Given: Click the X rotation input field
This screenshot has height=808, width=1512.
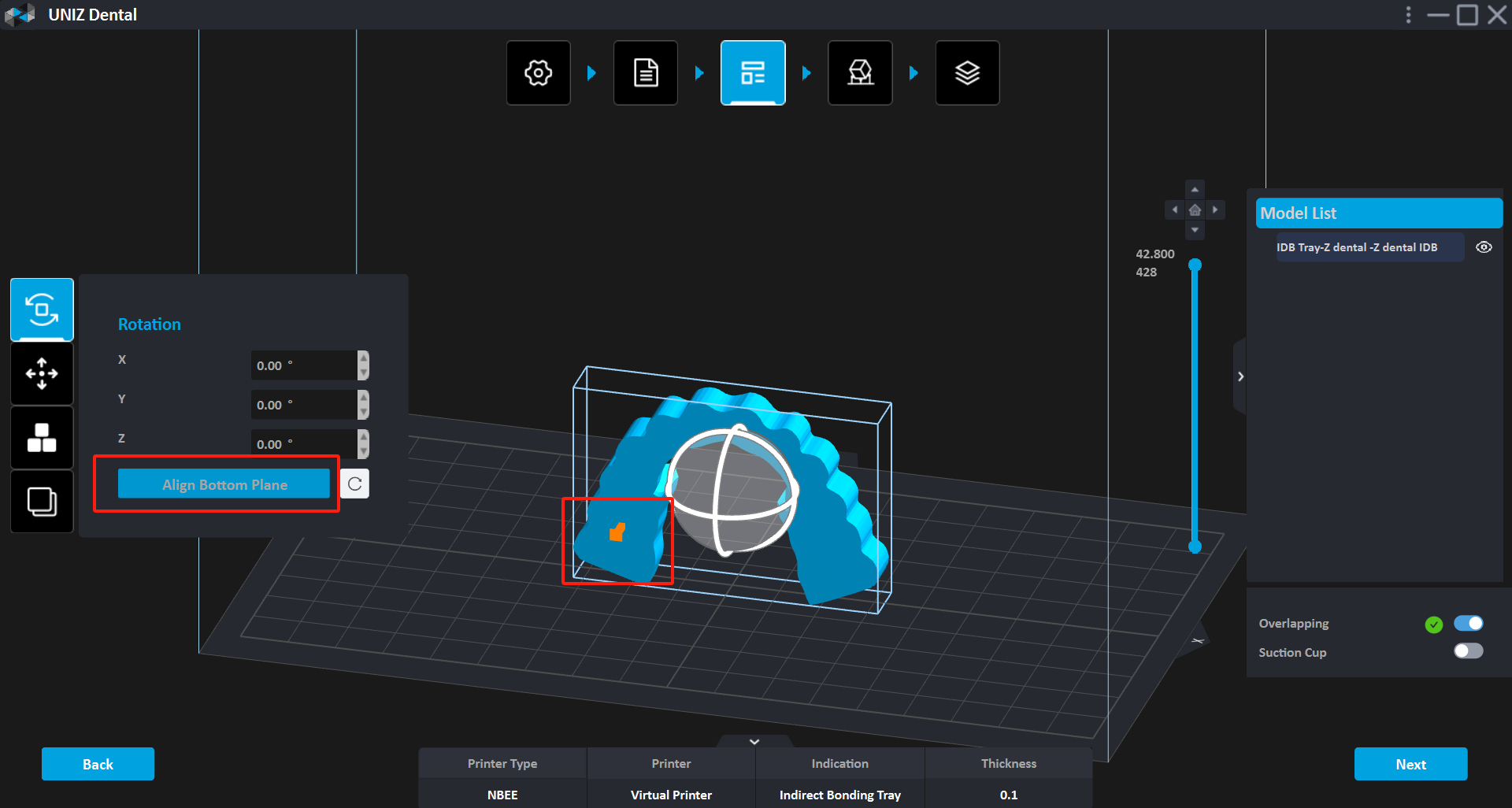Looking at the screenshot, I should (x=303, y=365).
